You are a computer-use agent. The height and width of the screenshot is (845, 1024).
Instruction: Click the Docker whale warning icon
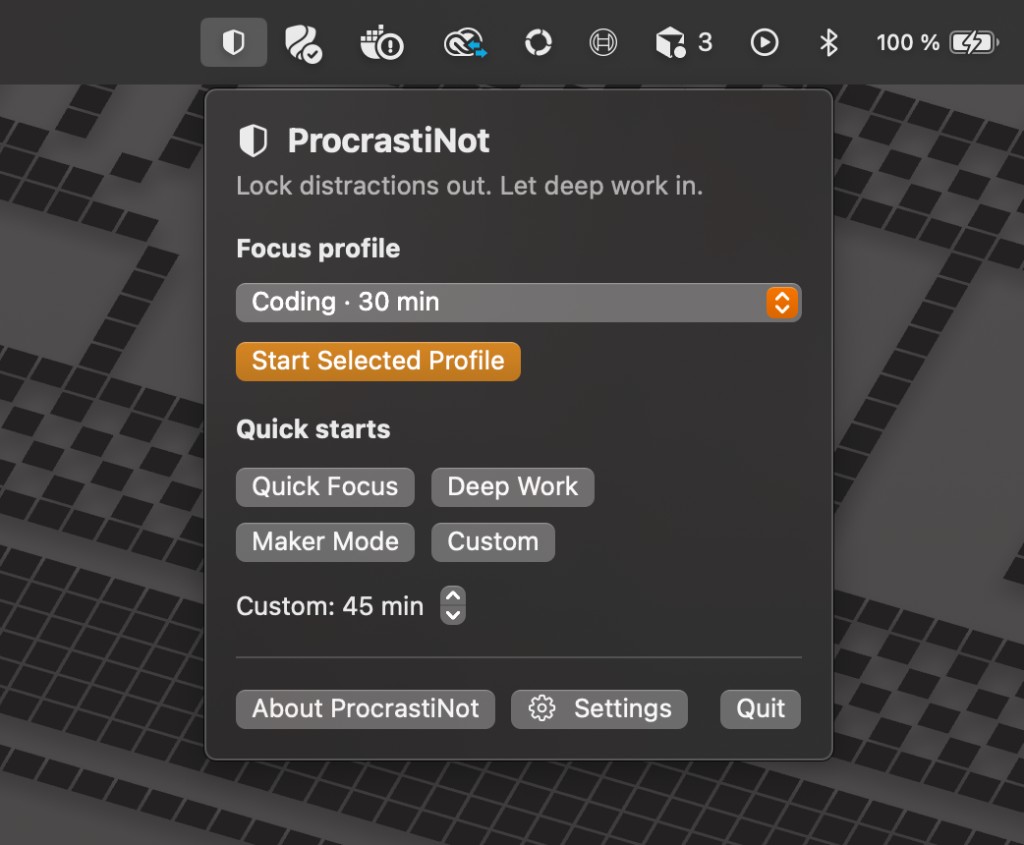(381, 43)
